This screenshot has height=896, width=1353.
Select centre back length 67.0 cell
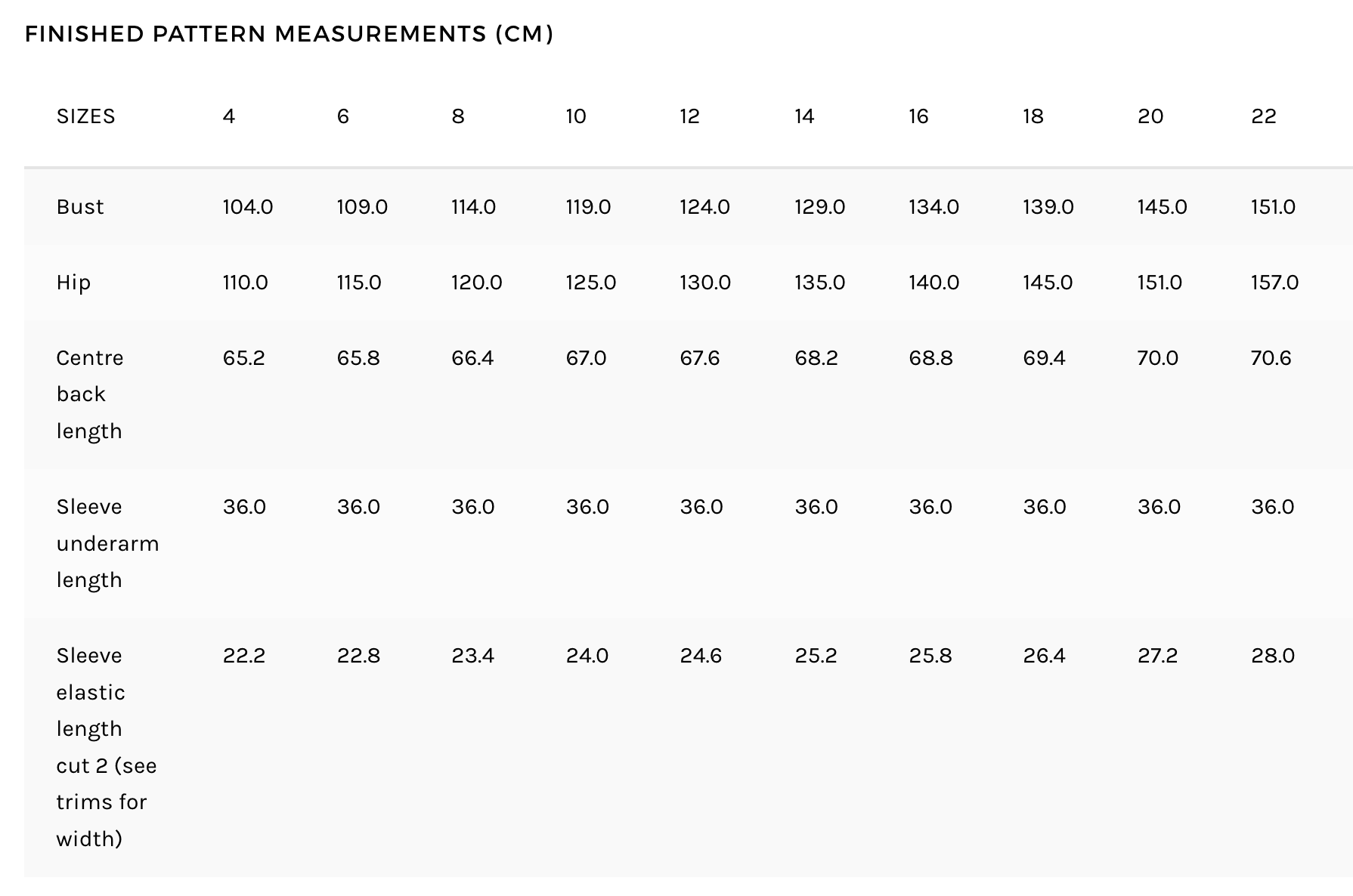click(587, 358)
